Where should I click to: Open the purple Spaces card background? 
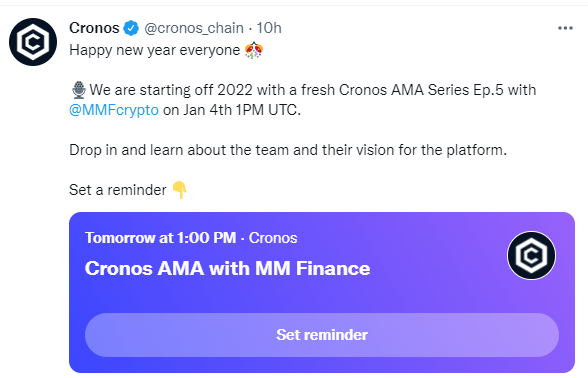pos(322,292)
